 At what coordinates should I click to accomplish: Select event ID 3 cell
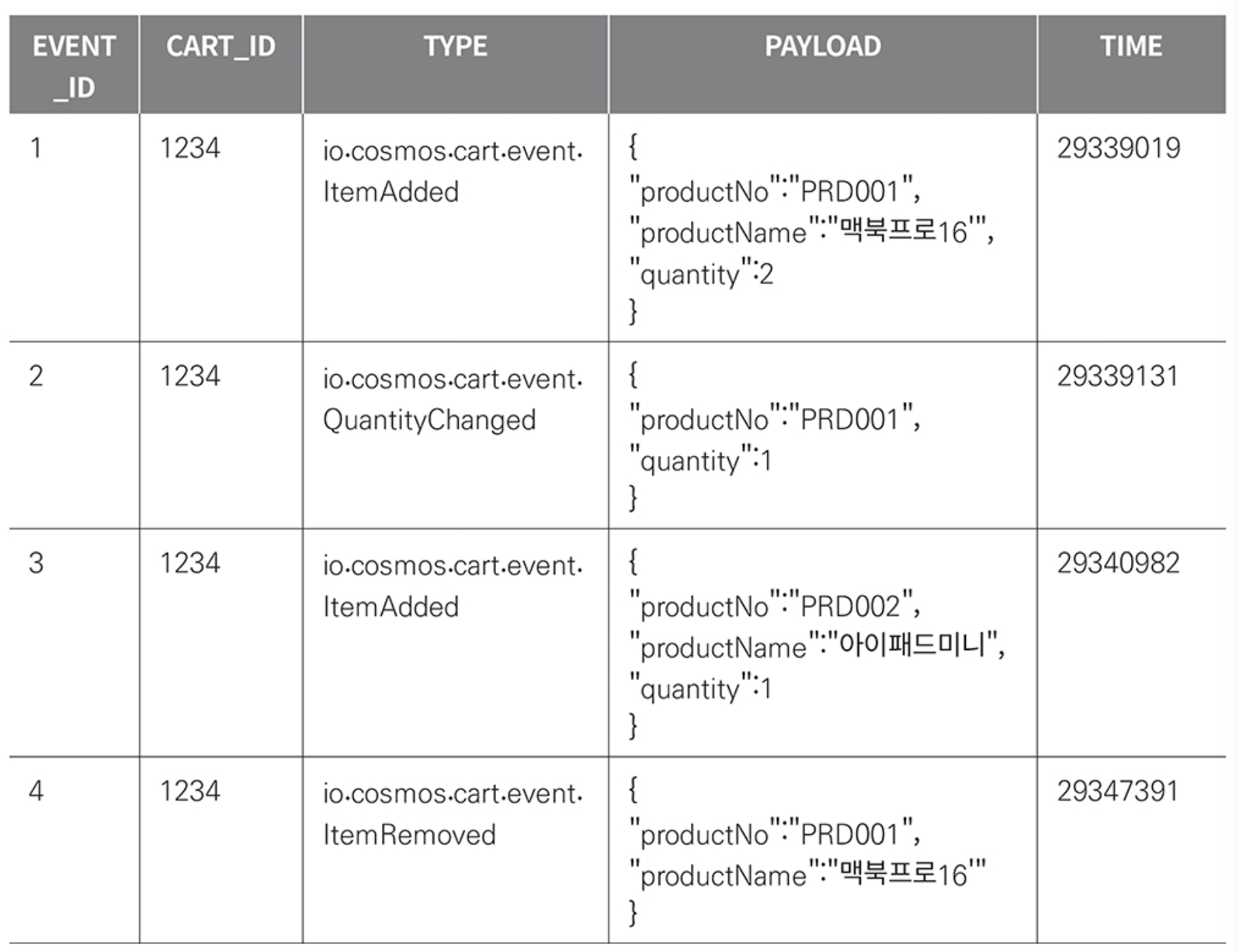[x=36, y=563]
